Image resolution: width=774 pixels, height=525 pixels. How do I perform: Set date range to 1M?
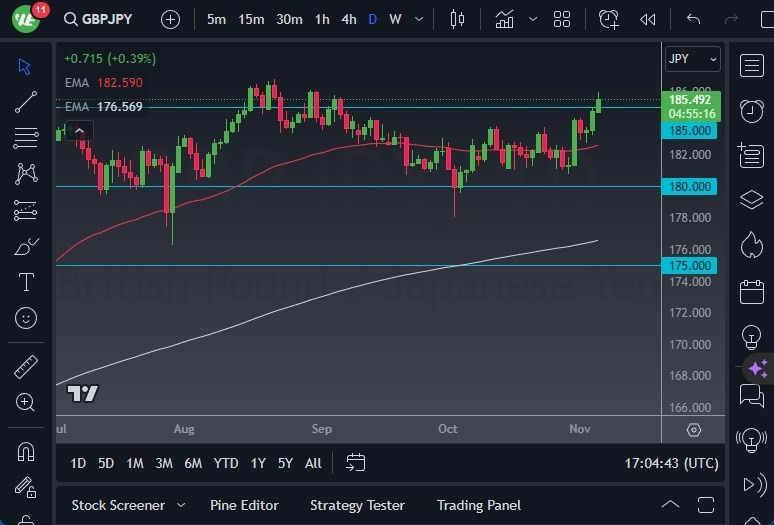(135, 463)
